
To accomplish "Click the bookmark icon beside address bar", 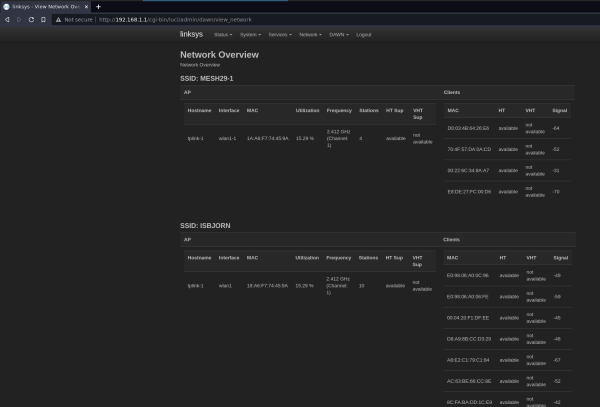I will 43,19.
